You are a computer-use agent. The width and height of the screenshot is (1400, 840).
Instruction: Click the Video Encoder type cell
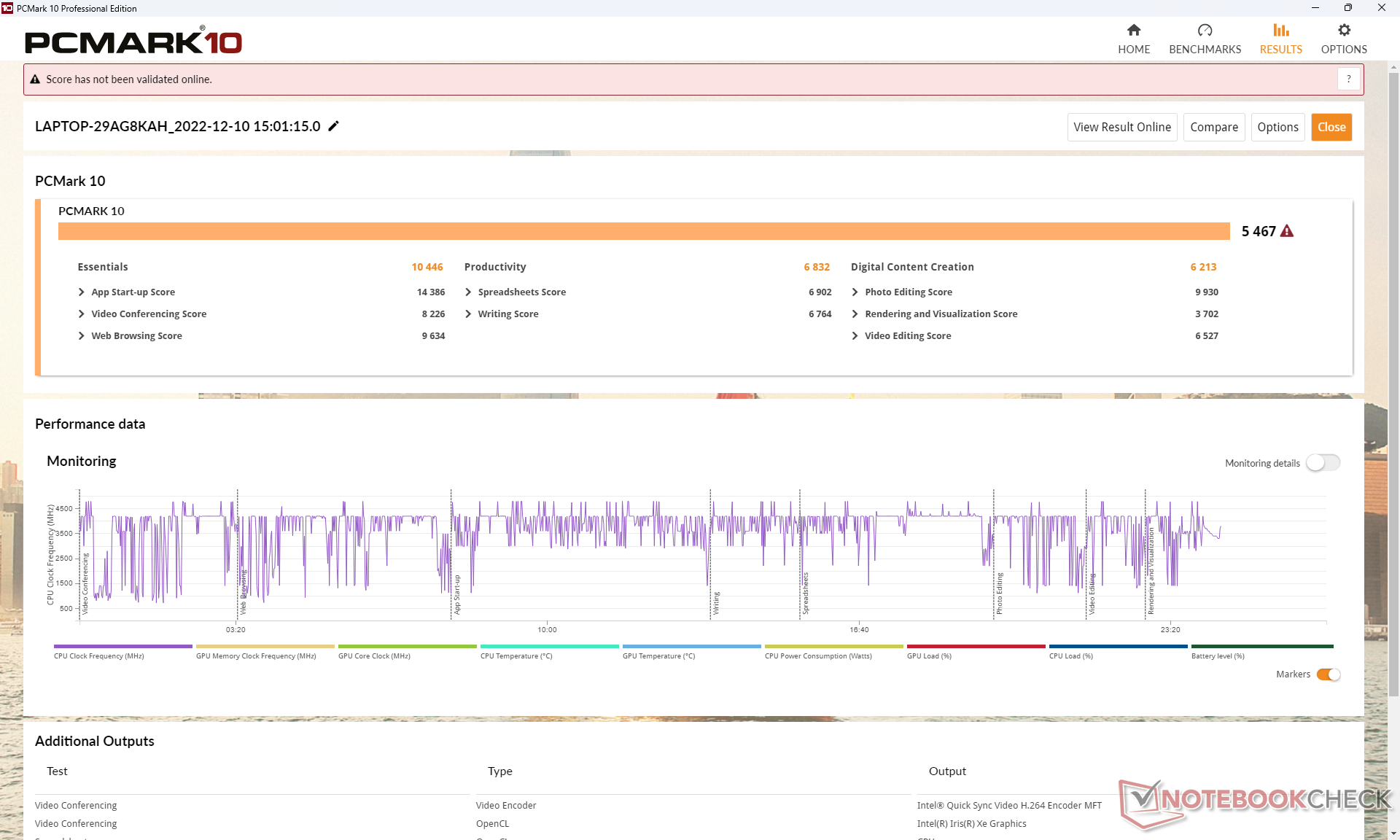tap(506, 805)
